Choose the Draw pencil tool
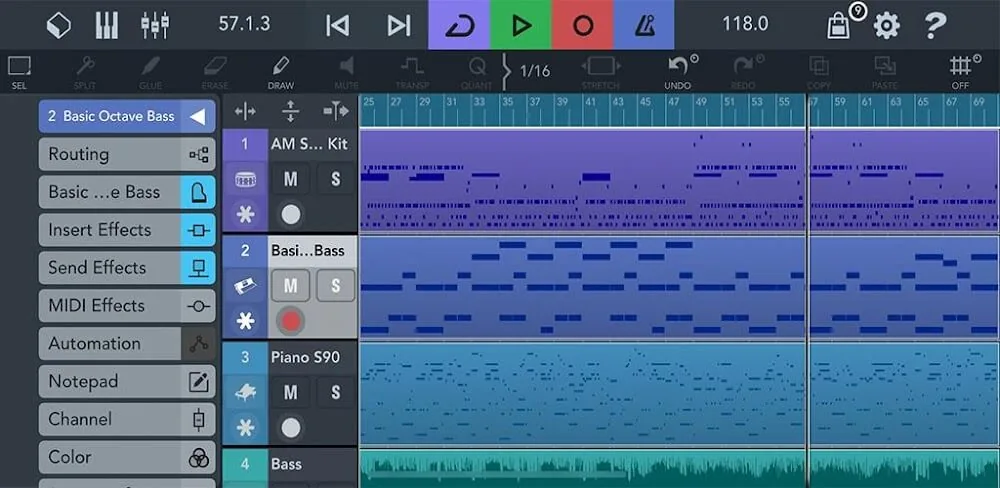The height and width of the screenshot is (488, 1000). coord(281,72)
